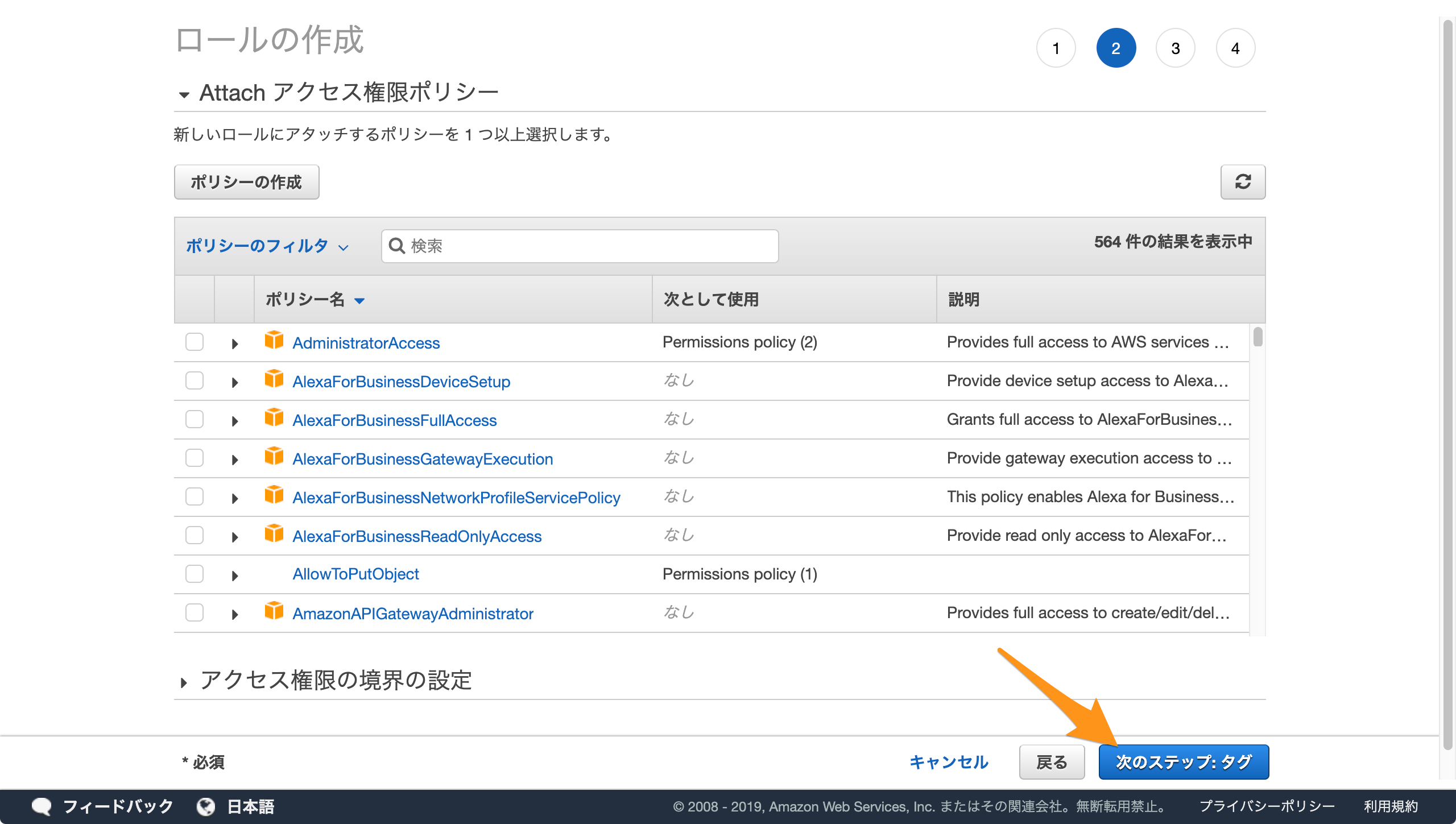Expand the AmazonAPIGatewayAdministrator row
Viewport: 1456px width, 824px height.
[234, 614]
